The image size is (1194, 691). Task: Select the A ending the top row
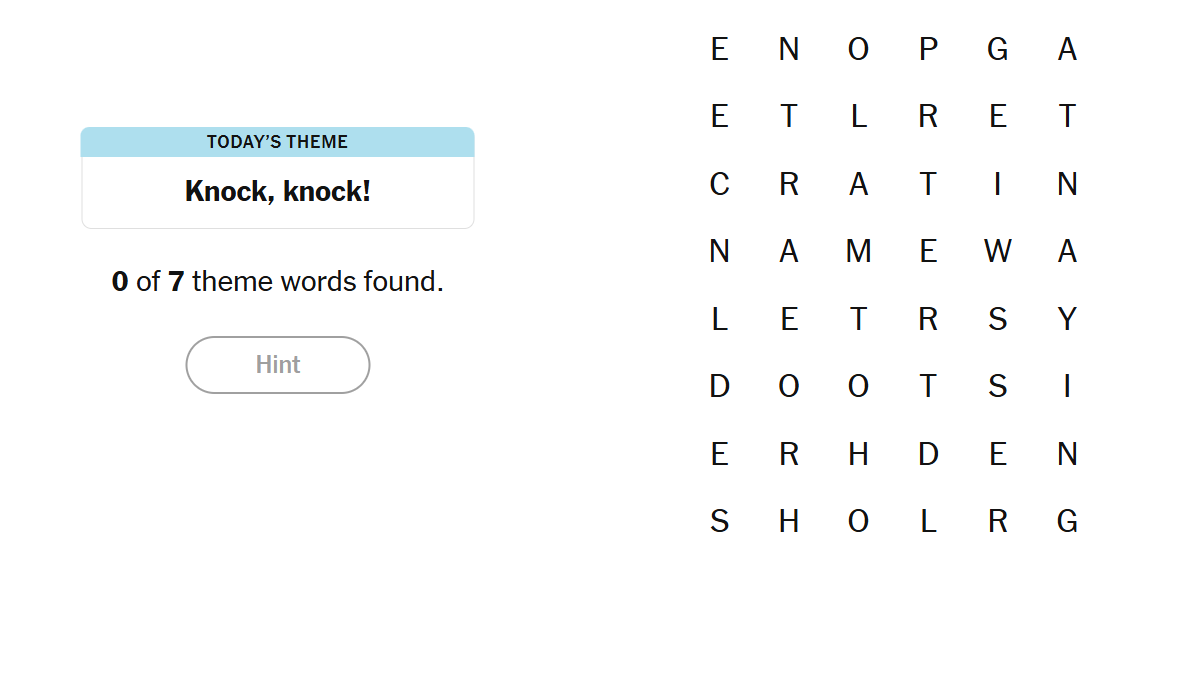pyautogui.click(x=1067, y=49)
